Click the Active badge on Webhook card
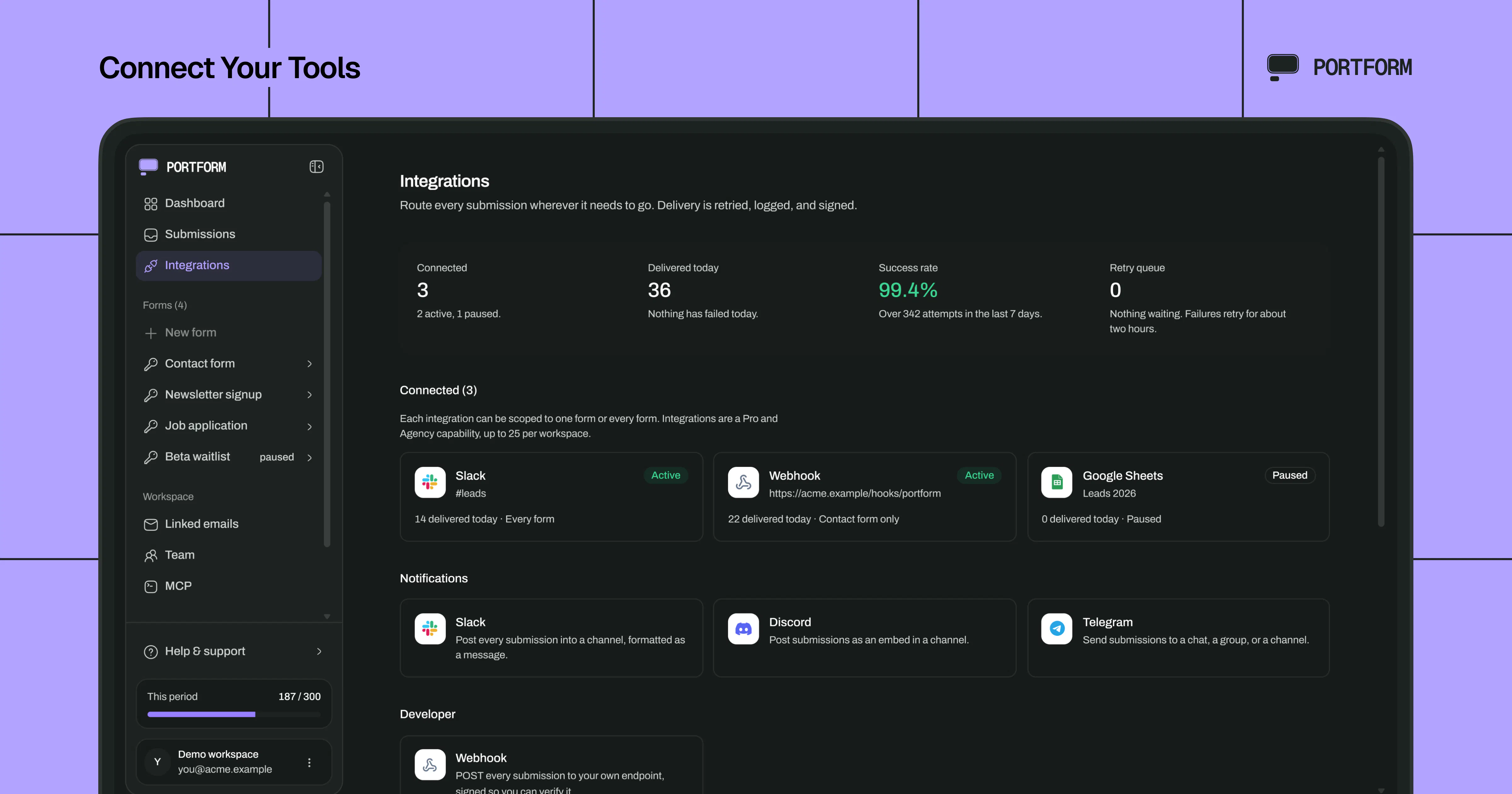This screenshot has height=794, width=1512. [979, 476]
